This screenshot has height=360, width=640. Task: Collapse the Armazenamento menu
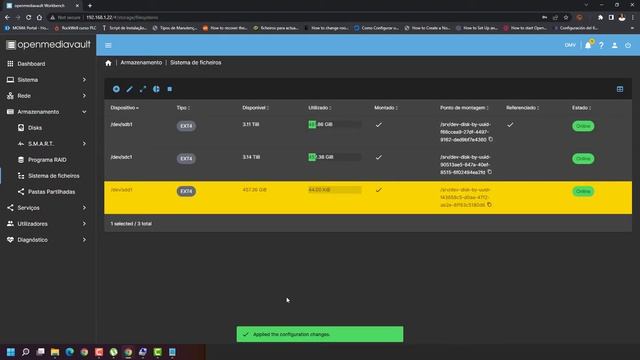pos(48,112)
